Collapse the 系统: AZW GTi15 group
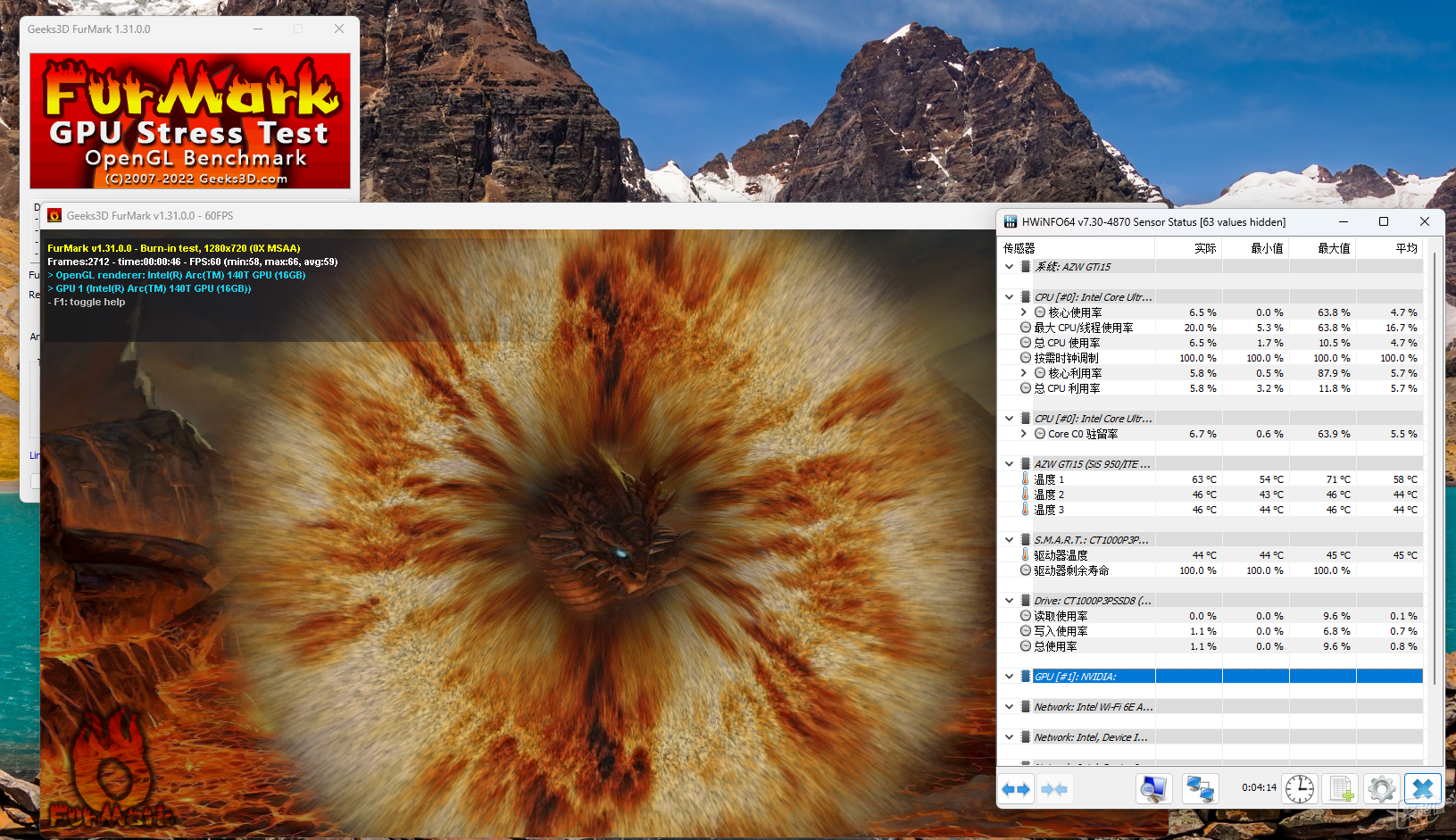The height and width of the screenshot is (840, 1456). tap(1010, 267)
